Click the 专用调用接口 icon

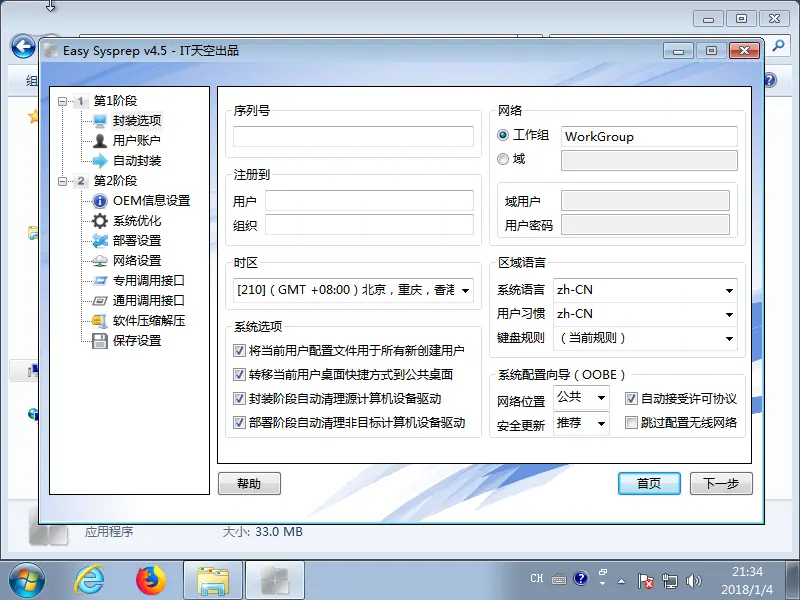pos(100,281)
